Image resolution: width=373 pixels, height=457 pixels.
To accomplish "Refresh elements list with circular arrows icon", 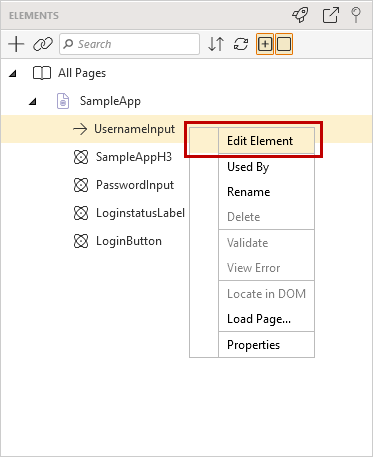I will pyautogui.click(x=241, y=44).
